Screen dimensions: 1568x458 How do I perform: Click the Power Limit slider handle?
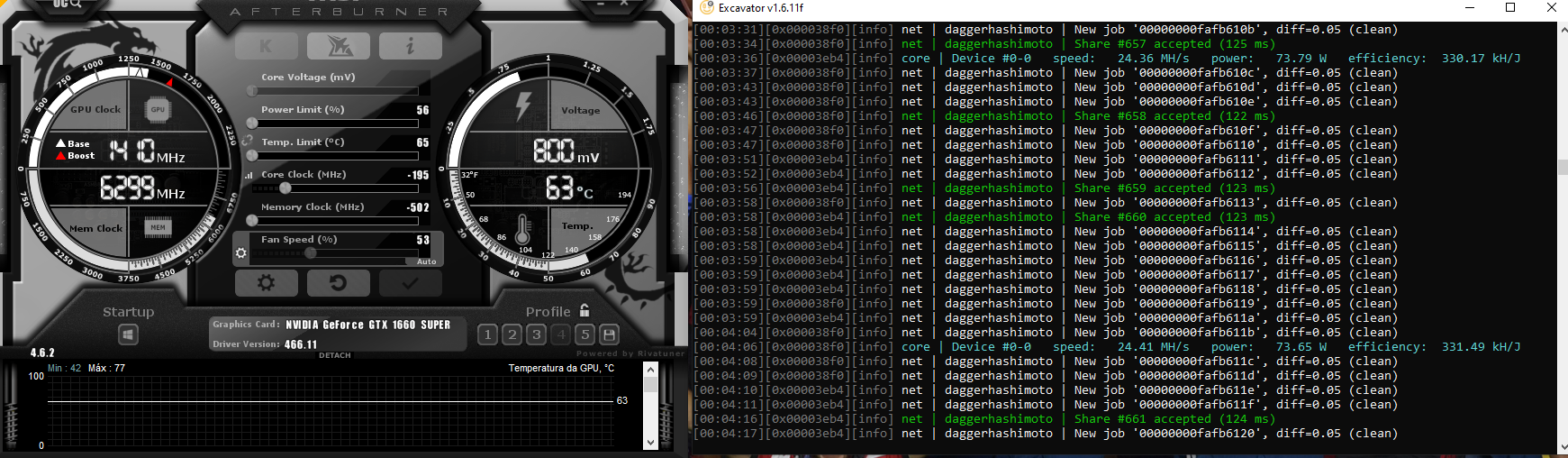point(252,124)
